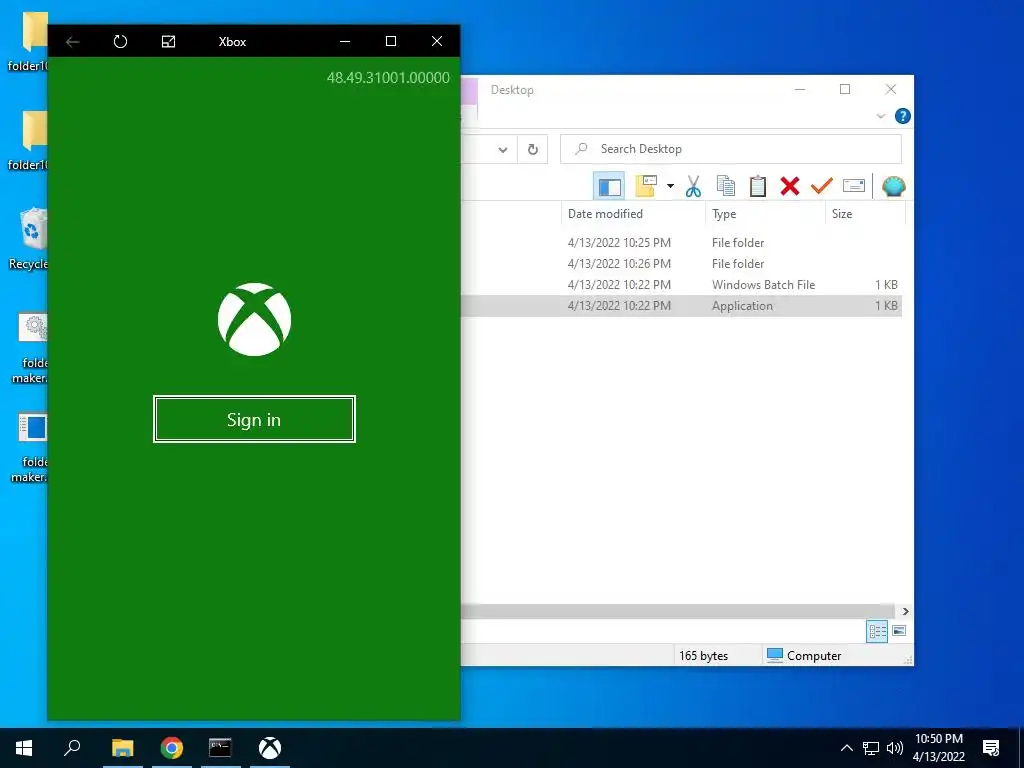Click the Sign in button

click(254, 419)
